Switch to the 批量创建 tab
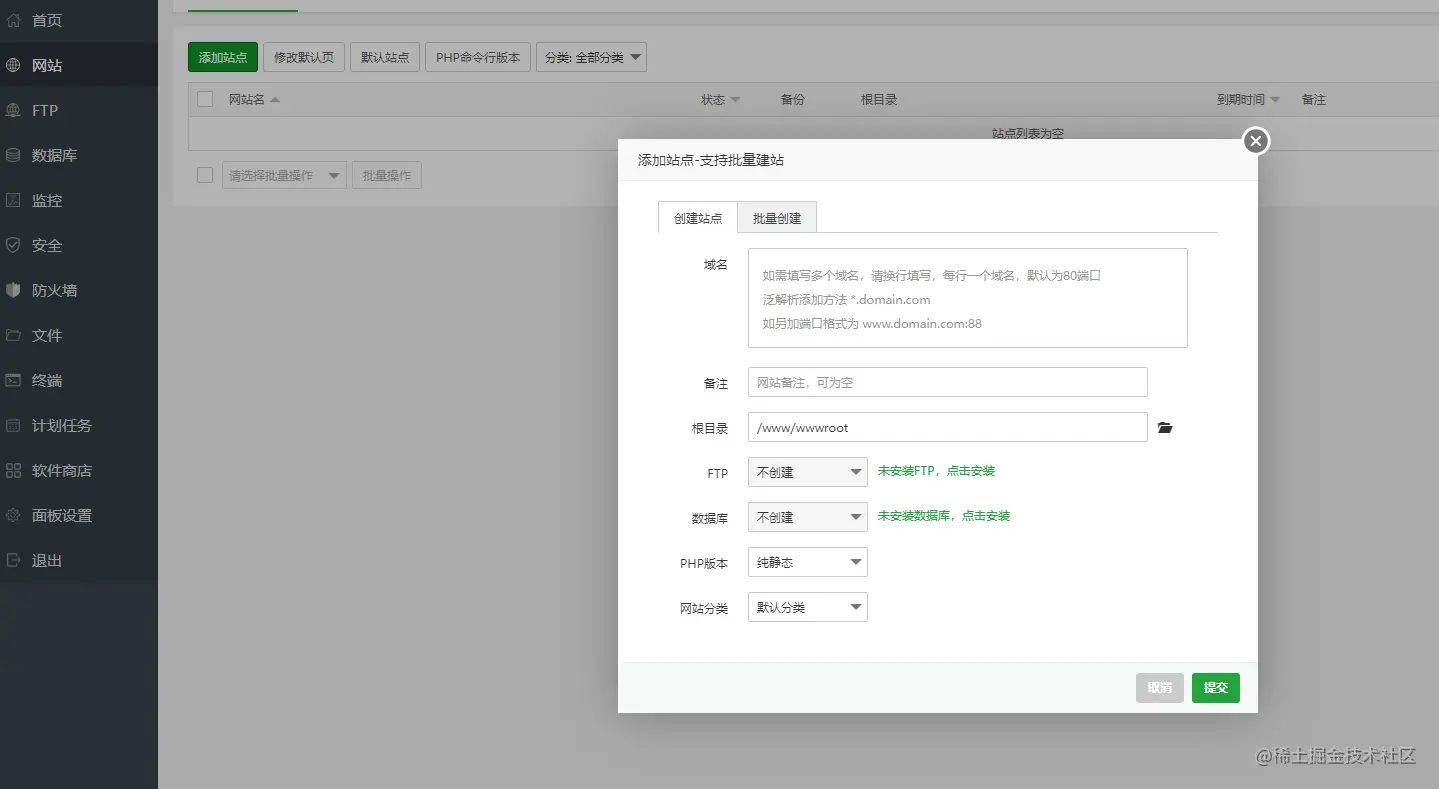 point(777,218)
